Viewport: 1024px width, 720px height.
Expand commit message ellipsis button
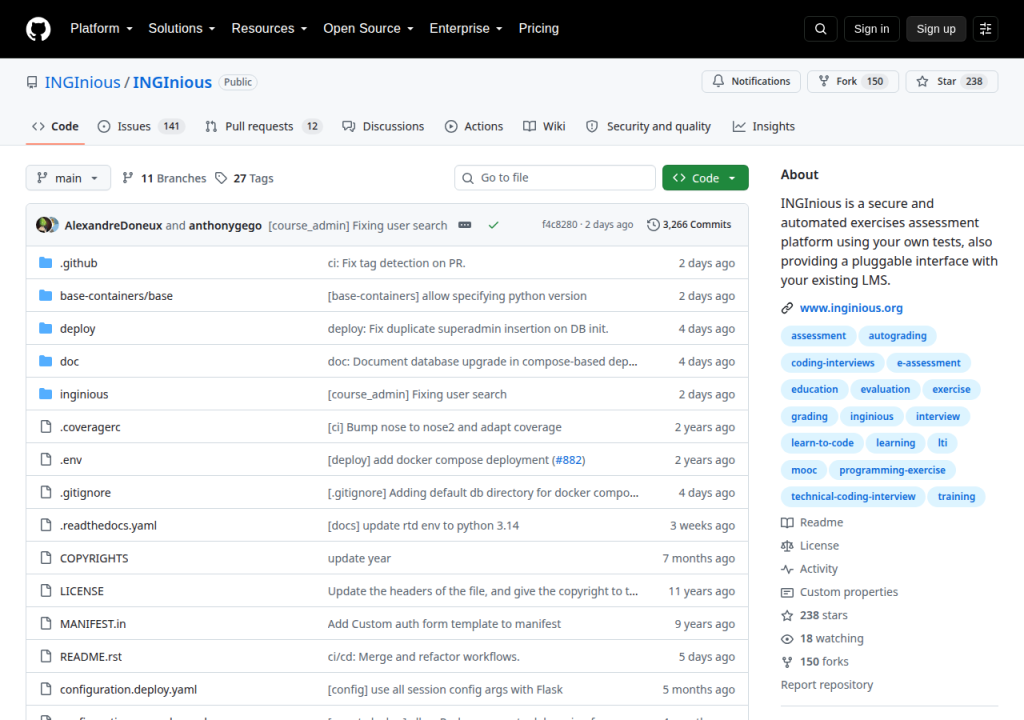(x=465, y=225)
